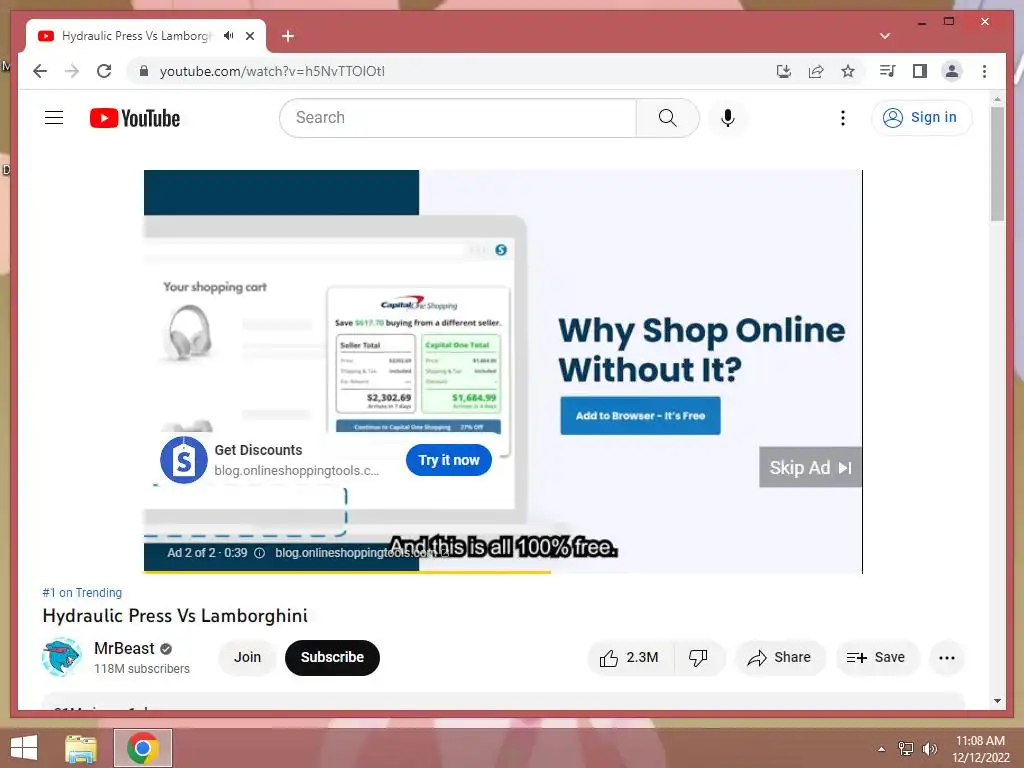Go to the YouTube home logo
1024x768 pixels.
pos(135,118)
